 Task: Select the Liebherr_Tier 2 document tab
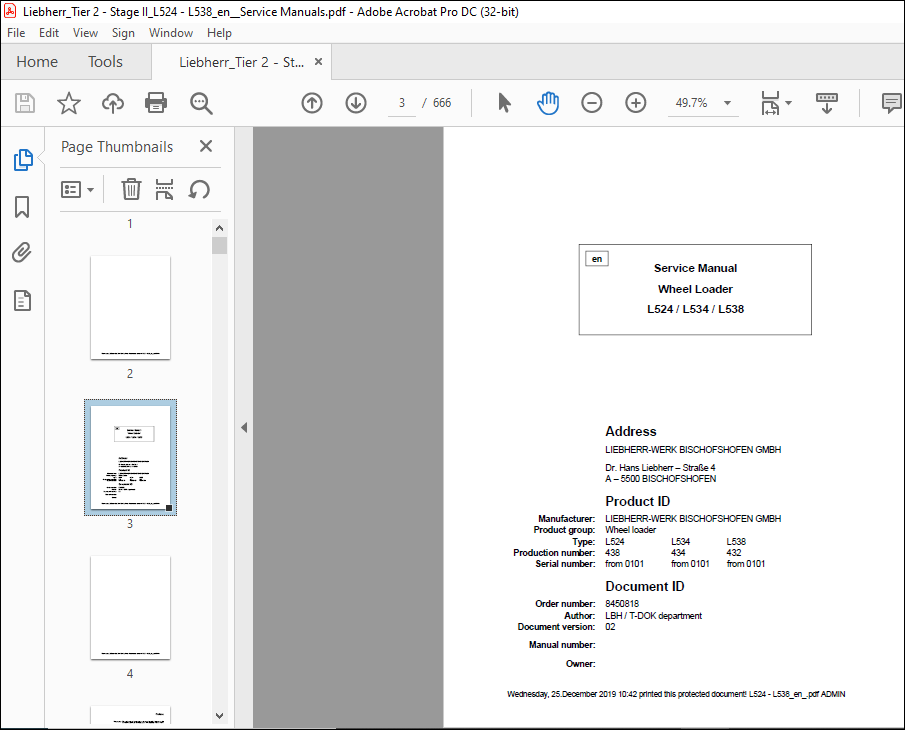(241, 62)
